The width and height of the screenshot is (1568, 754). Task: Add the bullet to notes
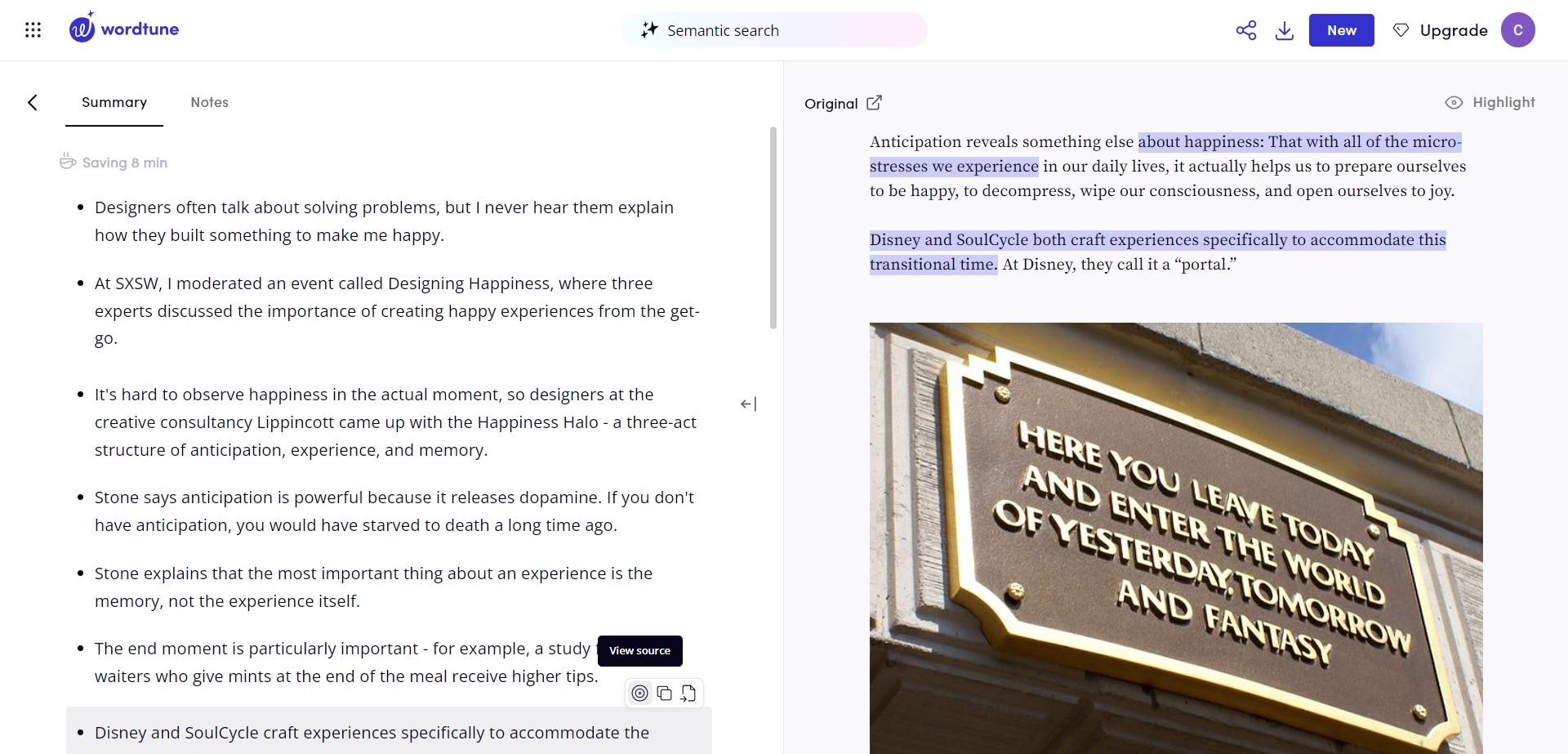point(688,694)
